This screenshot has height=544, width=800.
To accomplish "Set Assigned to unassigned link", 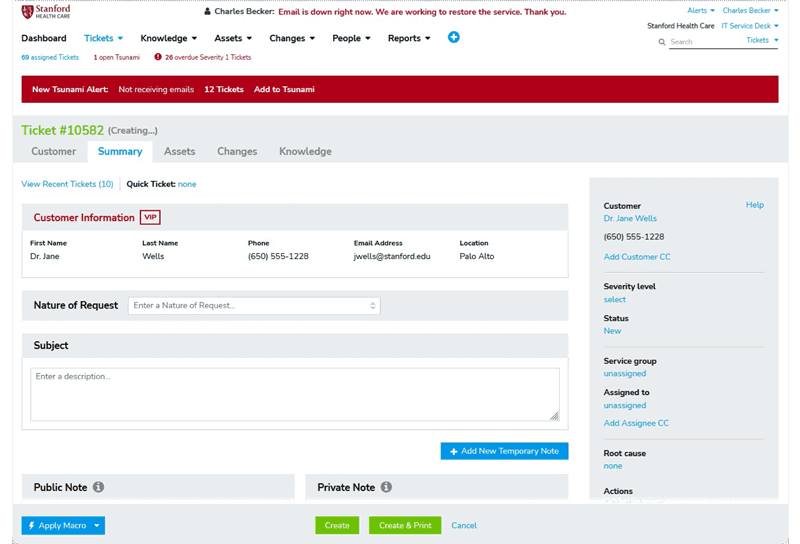I will [x=624, y=405].
